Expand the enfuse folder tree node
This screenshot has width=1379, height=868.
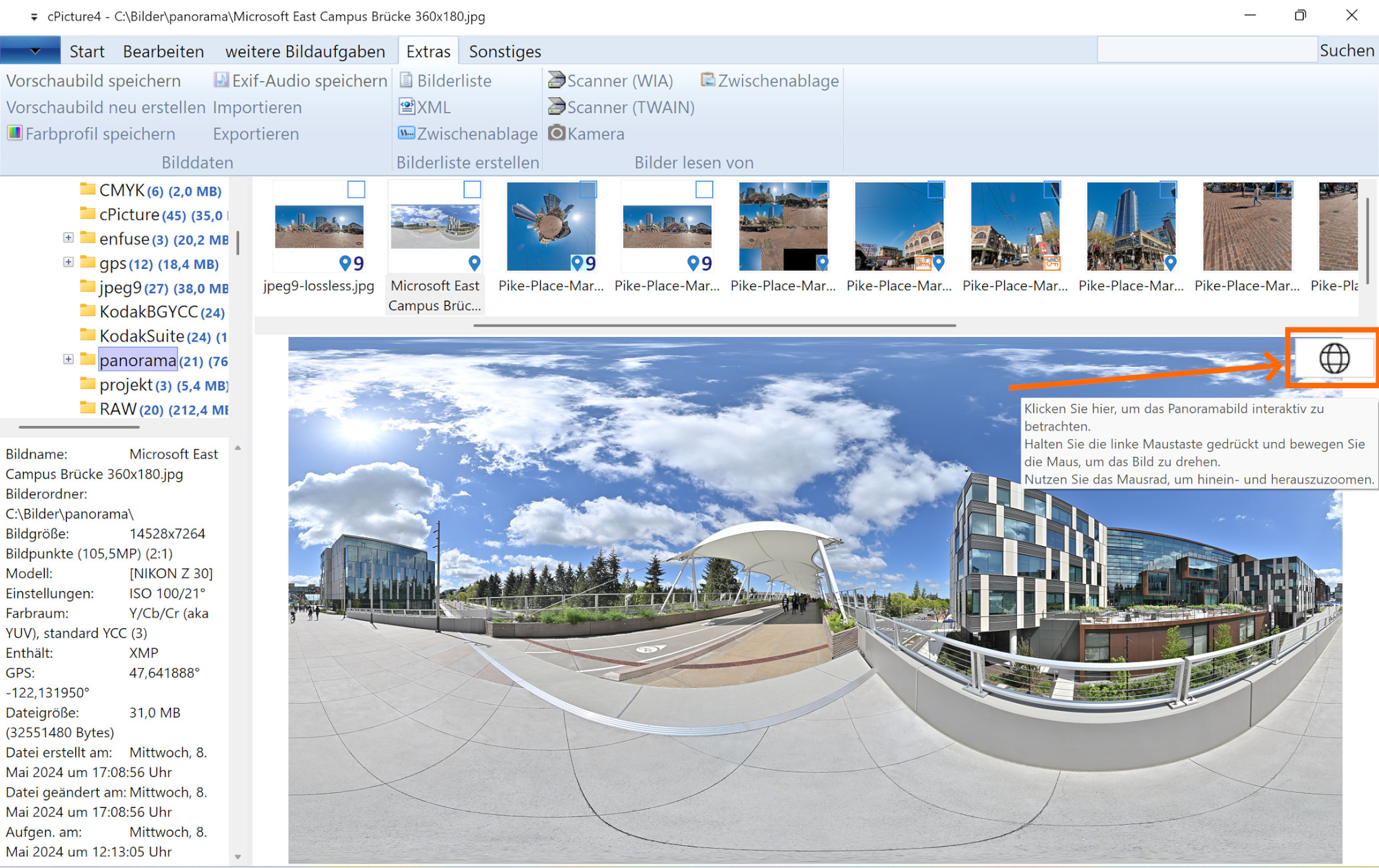pyautogui.click(x=68, y=238)
